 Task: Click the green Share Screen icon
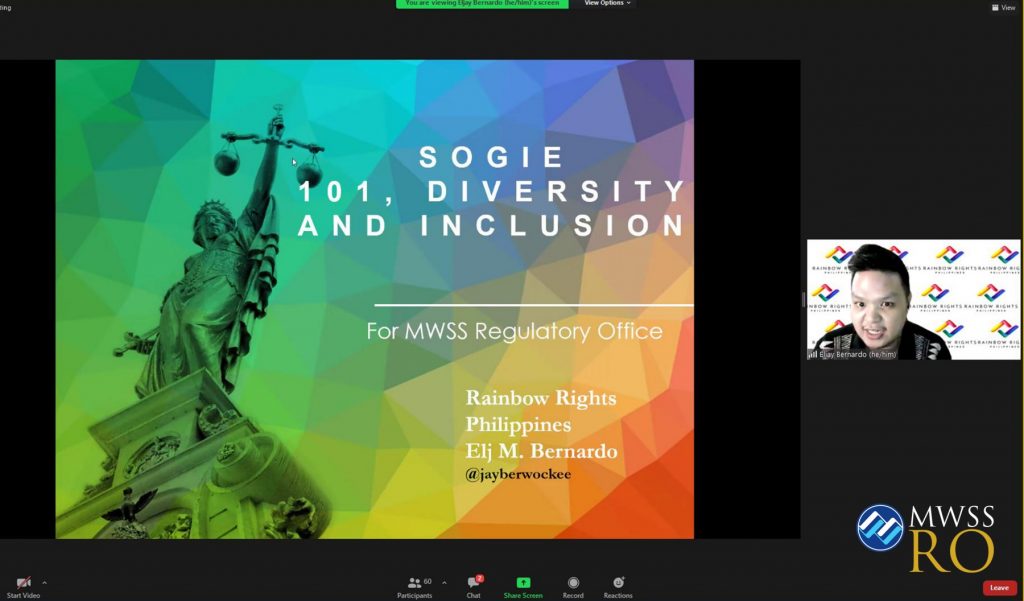(523, 583)
